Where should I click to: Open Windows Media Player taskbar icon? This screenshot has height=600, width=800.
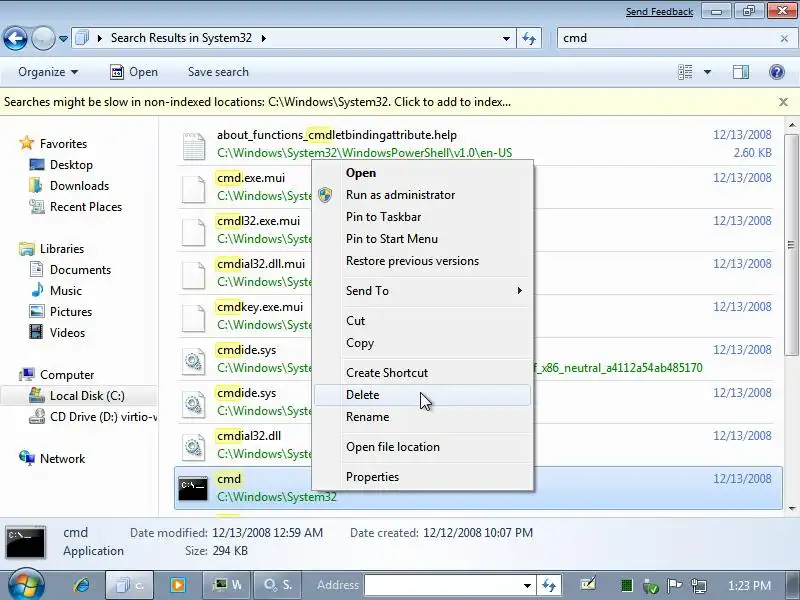178,585
